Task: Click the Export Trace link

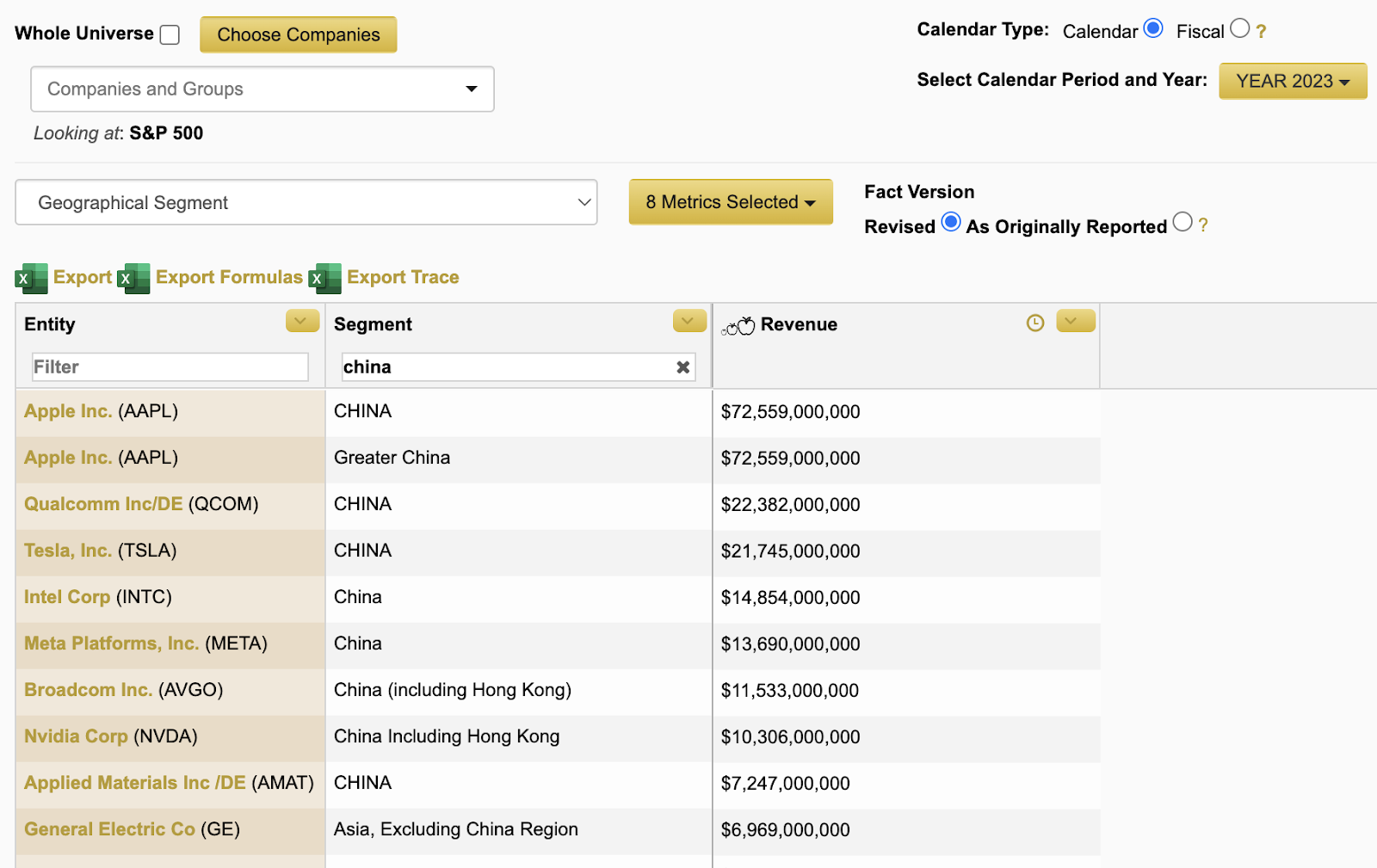Action: click(x=403, y=277)
